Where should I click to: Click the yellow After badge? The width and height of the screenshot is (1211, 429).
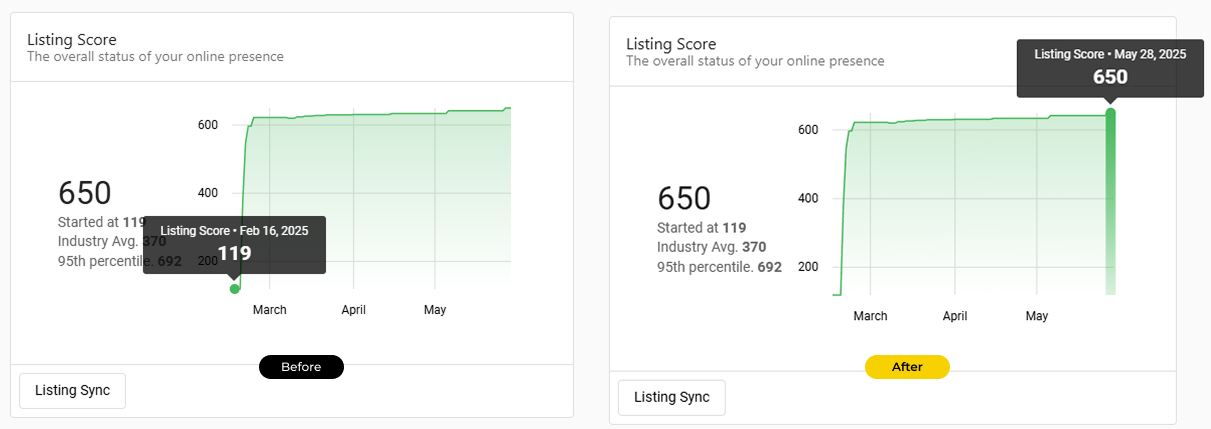pyautogui.click(x=907, y=367)
